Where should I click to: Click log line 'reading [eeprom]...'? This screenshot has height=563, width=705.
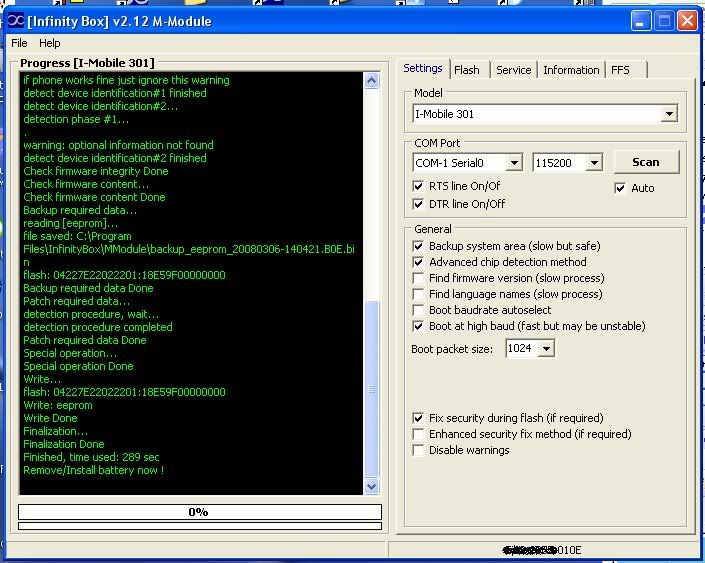[x=71, y=223]
